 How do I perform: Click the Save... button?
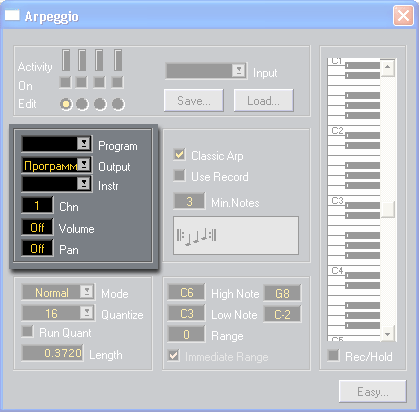(194, 100)
